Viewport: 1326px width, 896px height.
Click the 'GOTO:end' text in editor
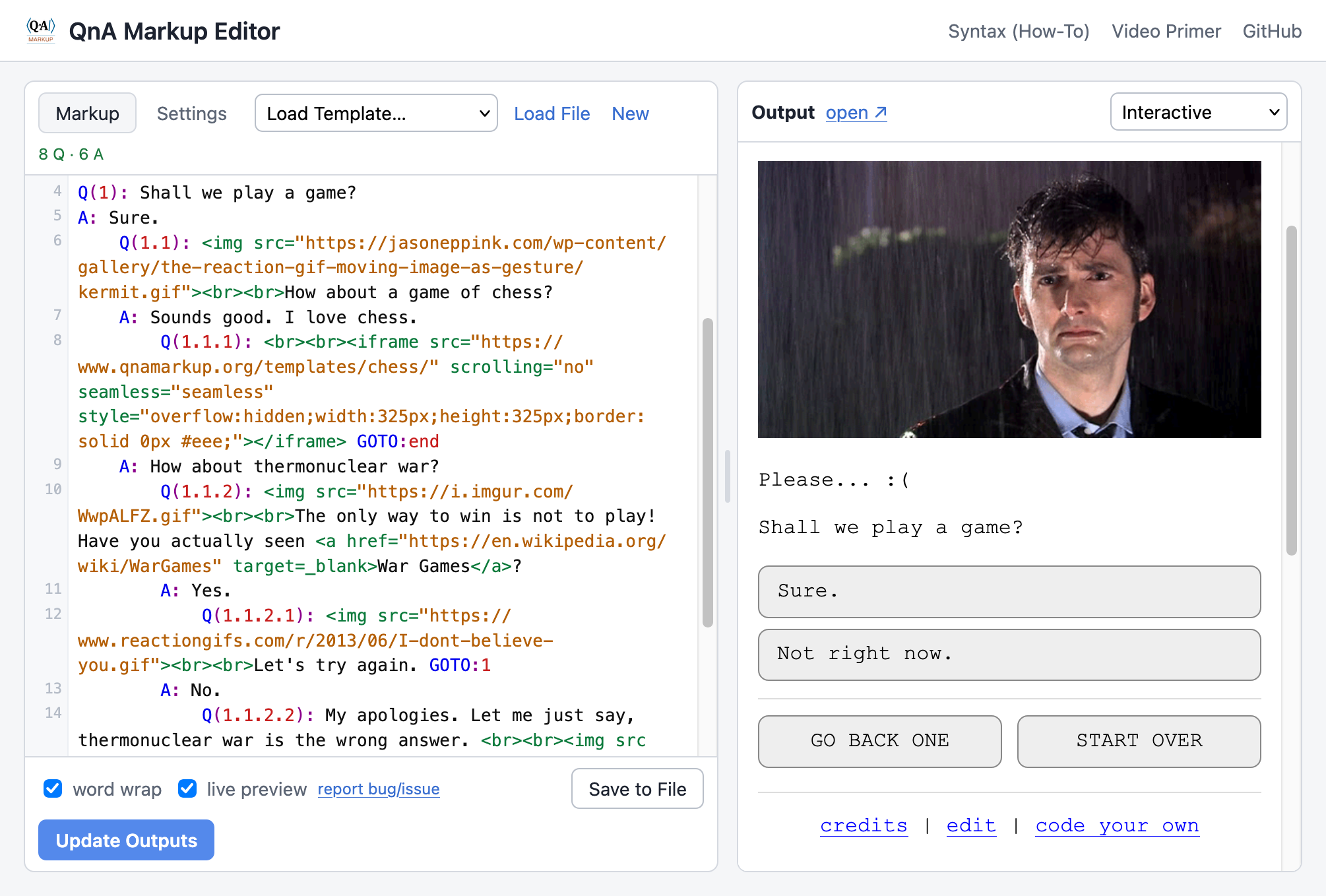pos(398,441)
